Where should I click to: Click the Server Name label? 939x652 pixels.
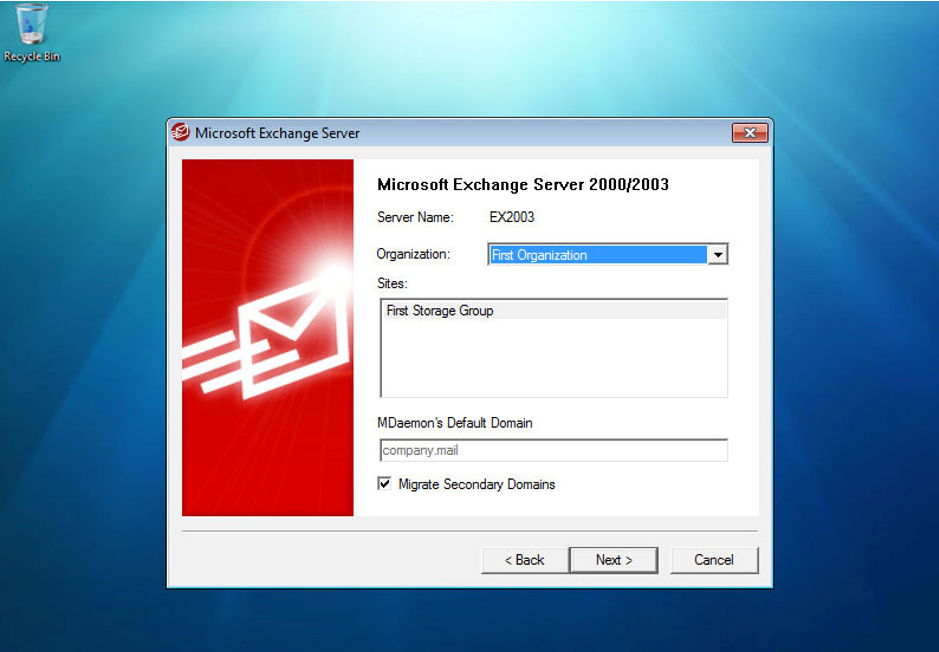click(416, 217)
